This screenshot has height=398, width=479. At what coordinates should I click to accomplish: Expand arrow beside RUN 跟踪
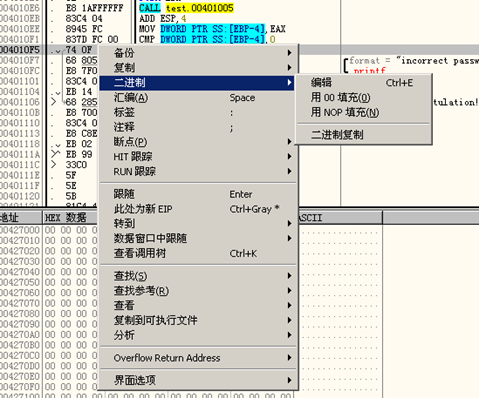(289, 171)
